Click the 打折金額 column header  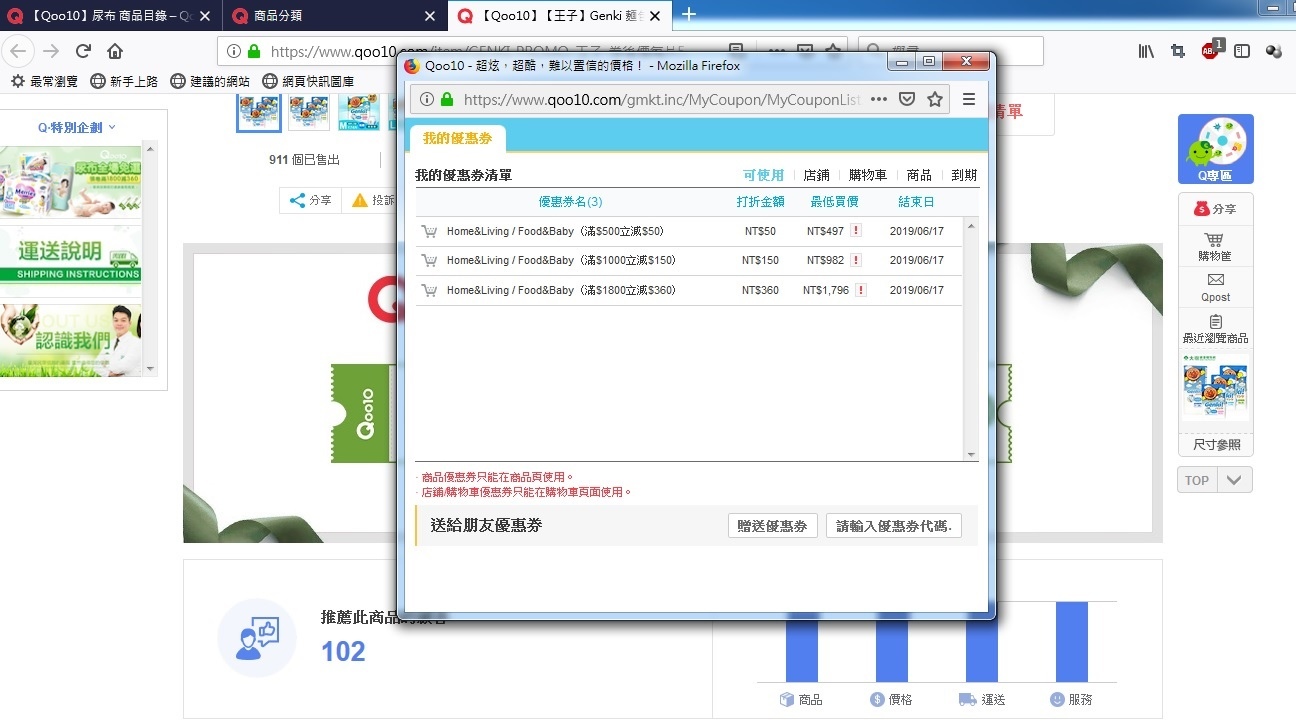click(760, 202)
